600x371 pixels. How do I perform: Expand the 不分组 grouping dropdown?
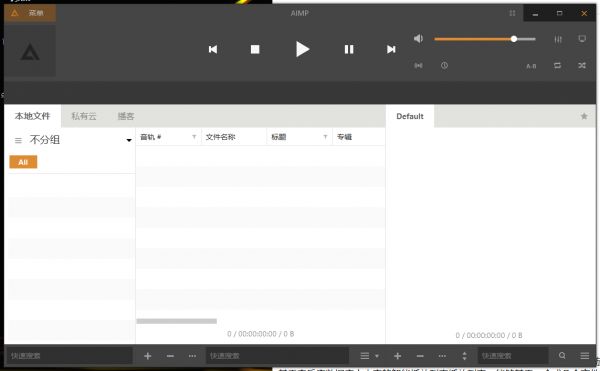pos(129,140)
